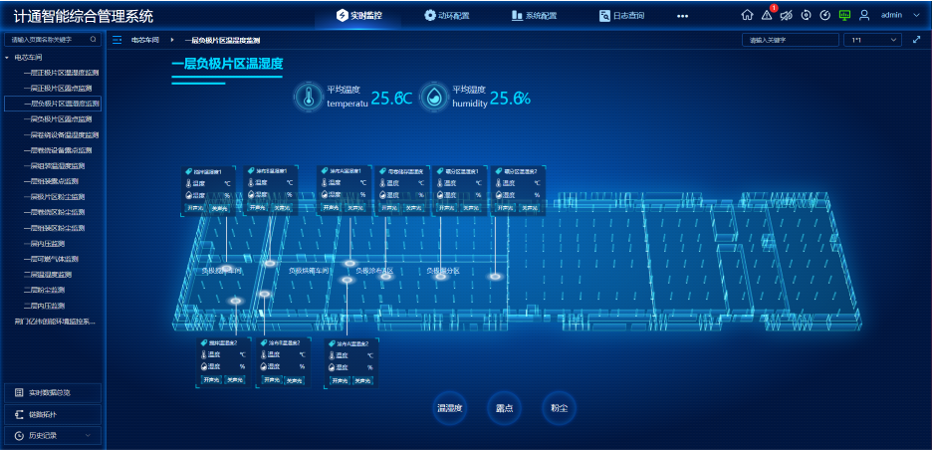Screen dimensions: 932x450
Task: Open the 日志查询 tab
Action: tap(622, 16)
